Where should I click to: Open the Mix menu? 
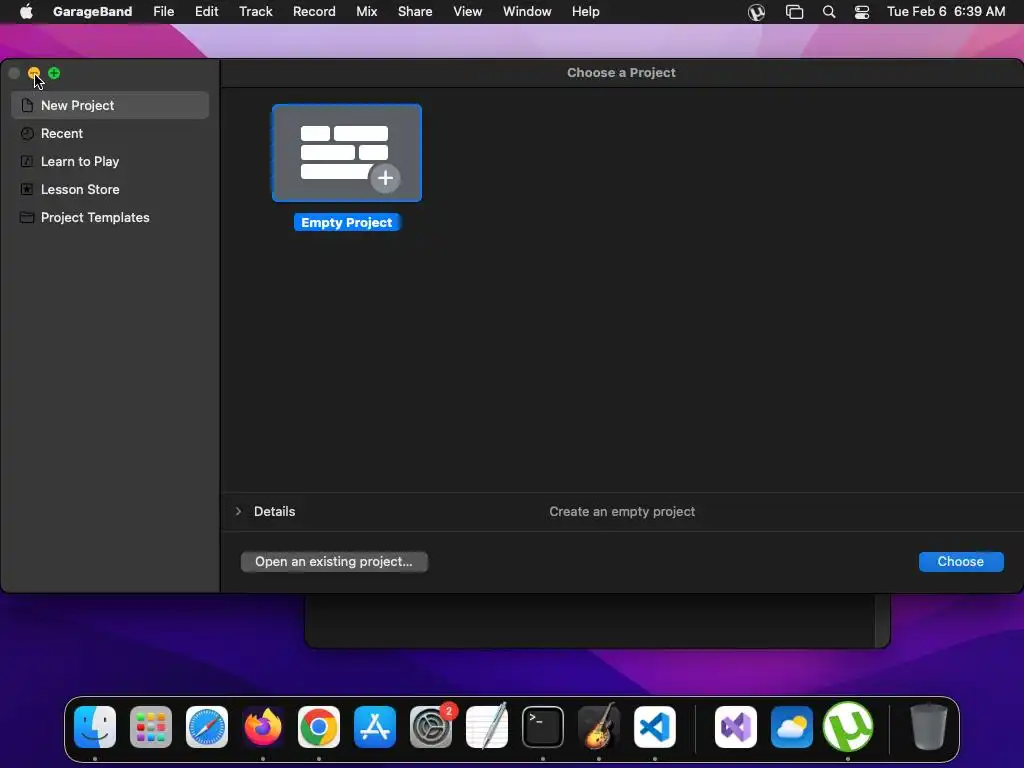pos(366,12)
